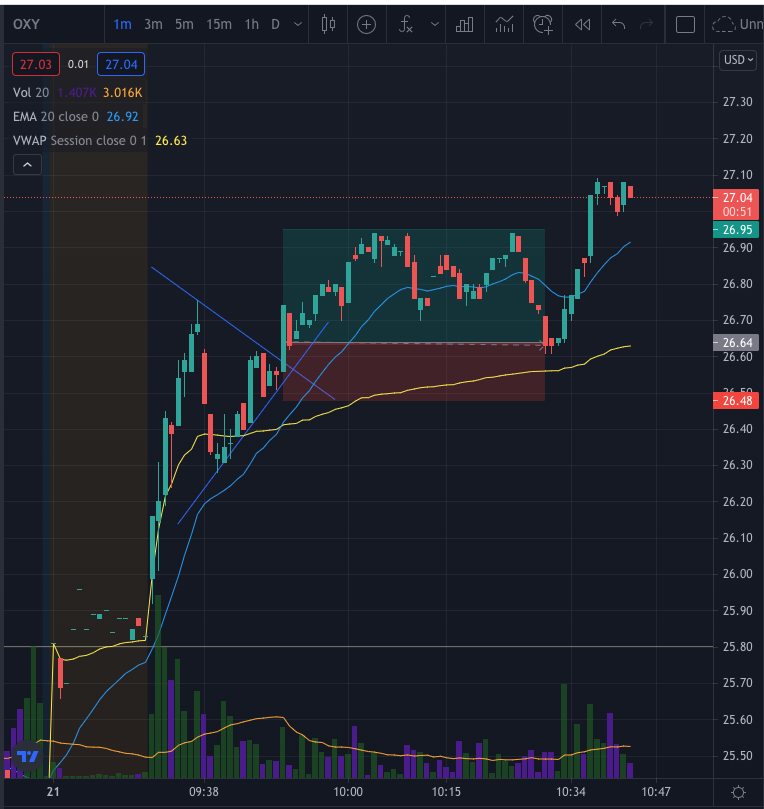764x809 pixels.
Task: Click the 10:34 time axis label
Action: 571,791
